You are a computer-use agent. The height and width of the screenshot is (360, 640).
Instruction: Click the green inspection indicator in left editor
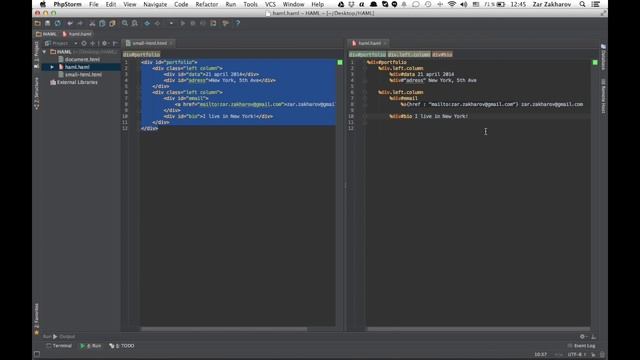coord(340,62)
